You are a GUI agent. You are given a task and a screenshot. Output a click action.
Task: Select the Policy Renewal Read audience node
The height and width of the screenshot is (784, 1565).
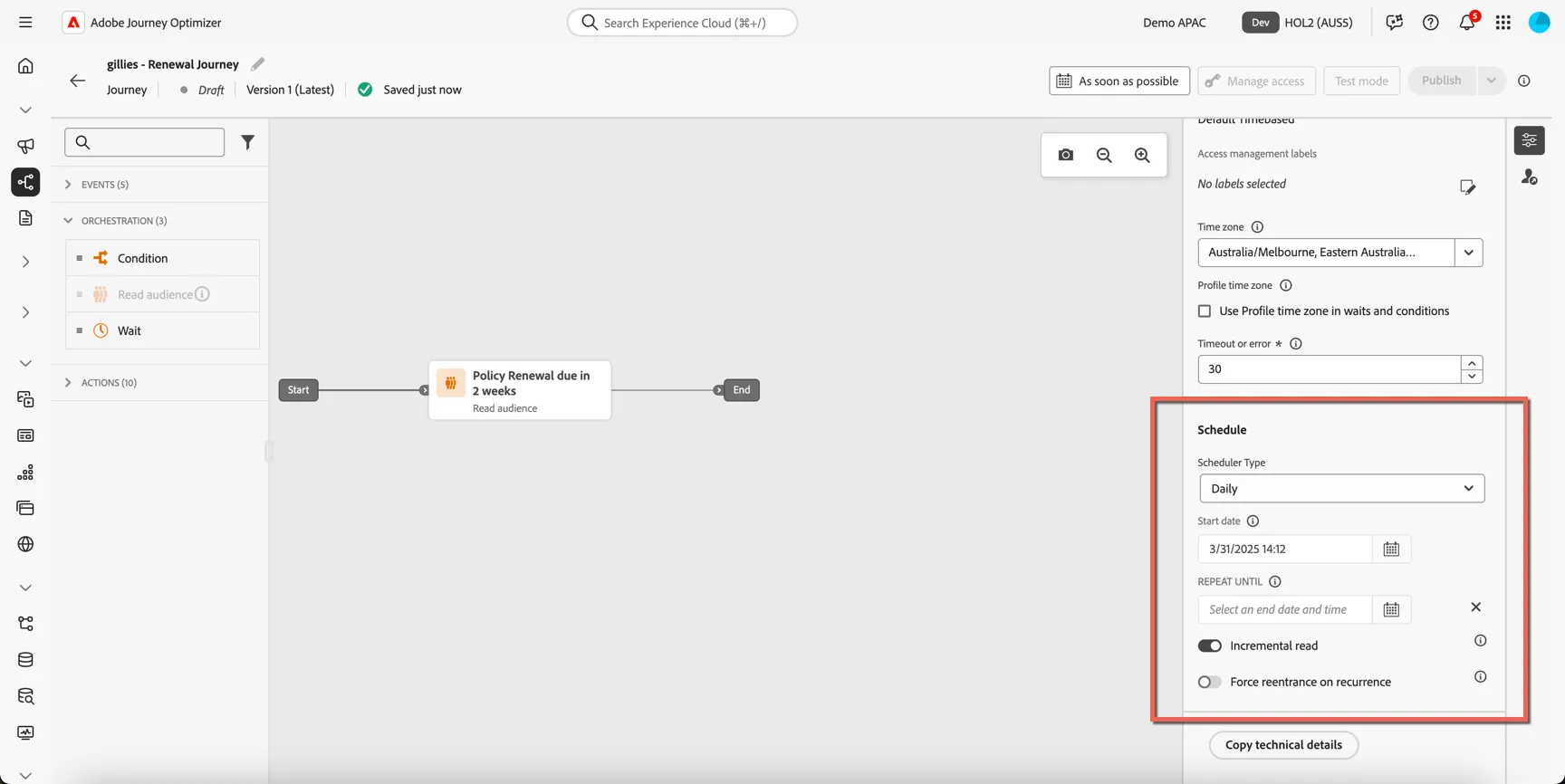click(520, 390)
